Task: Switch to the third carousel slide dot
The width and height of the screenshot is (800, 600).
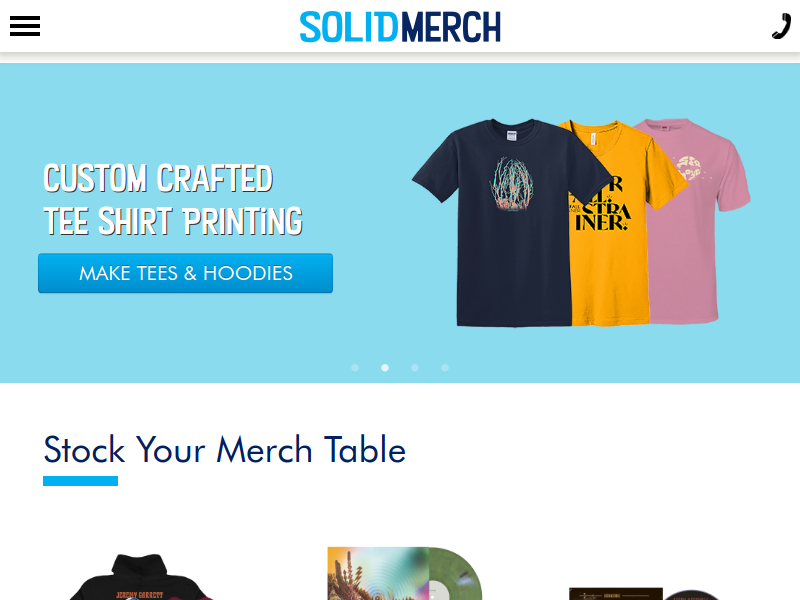Action: 415,368
